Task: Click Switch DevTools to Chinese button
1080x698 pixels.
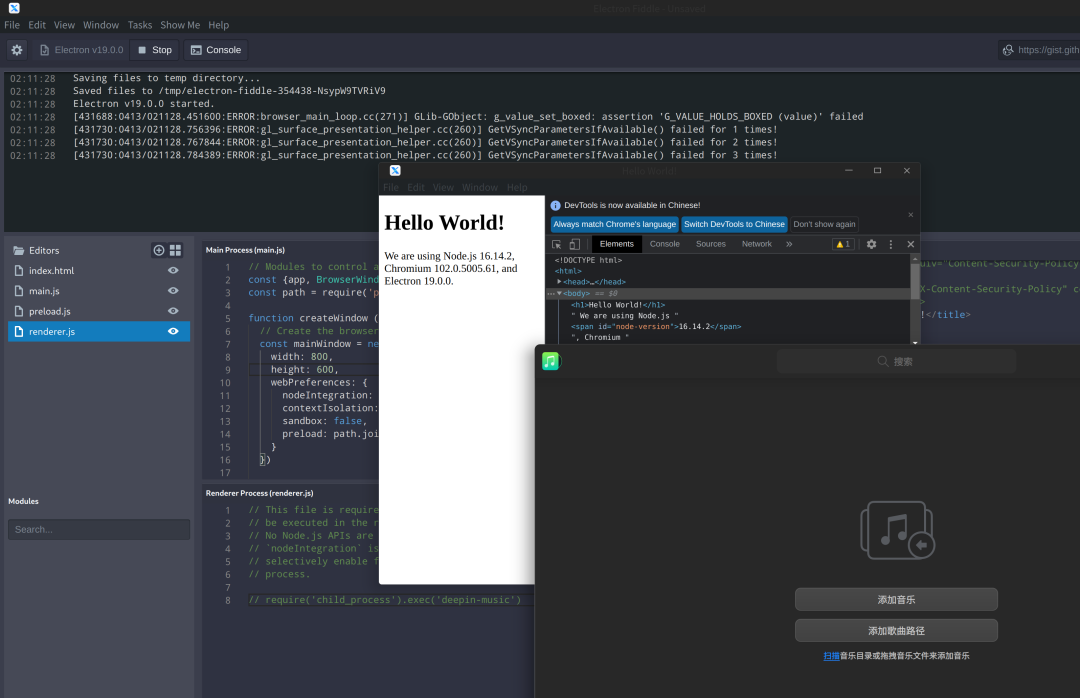Action: 734,224
